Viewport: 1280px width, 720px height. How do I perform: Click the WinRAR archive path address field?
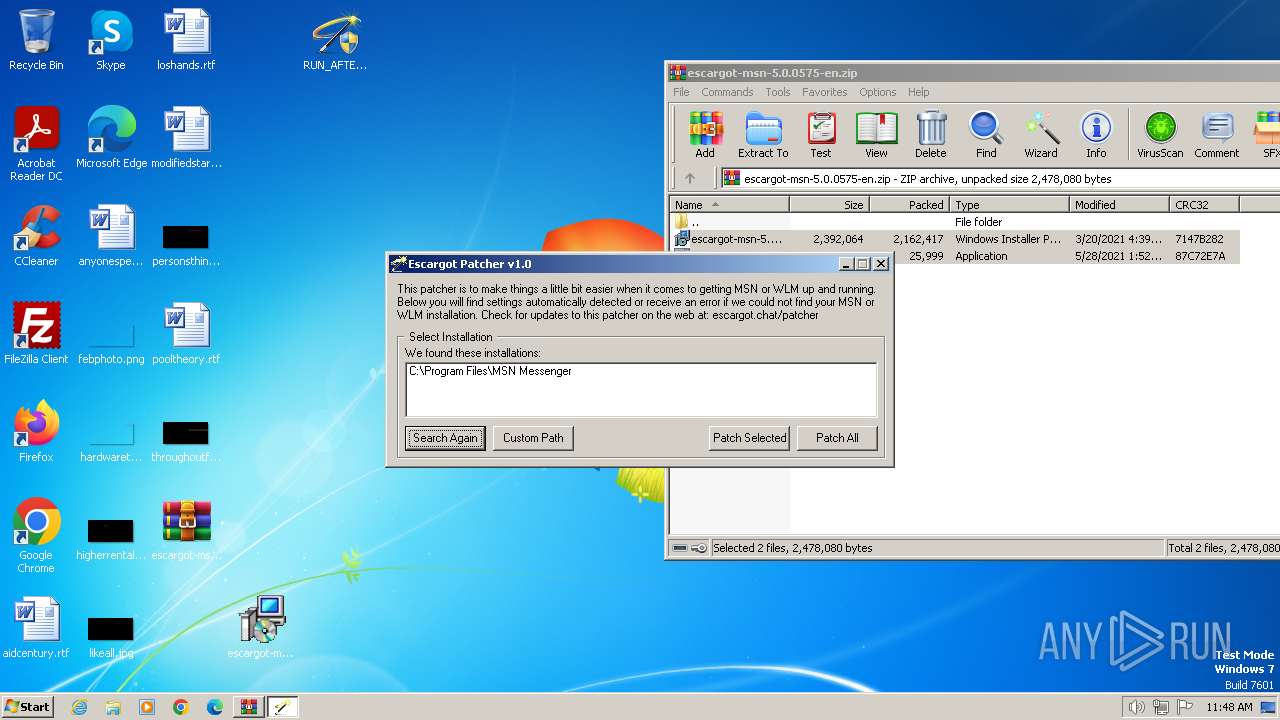point(1000,179)
